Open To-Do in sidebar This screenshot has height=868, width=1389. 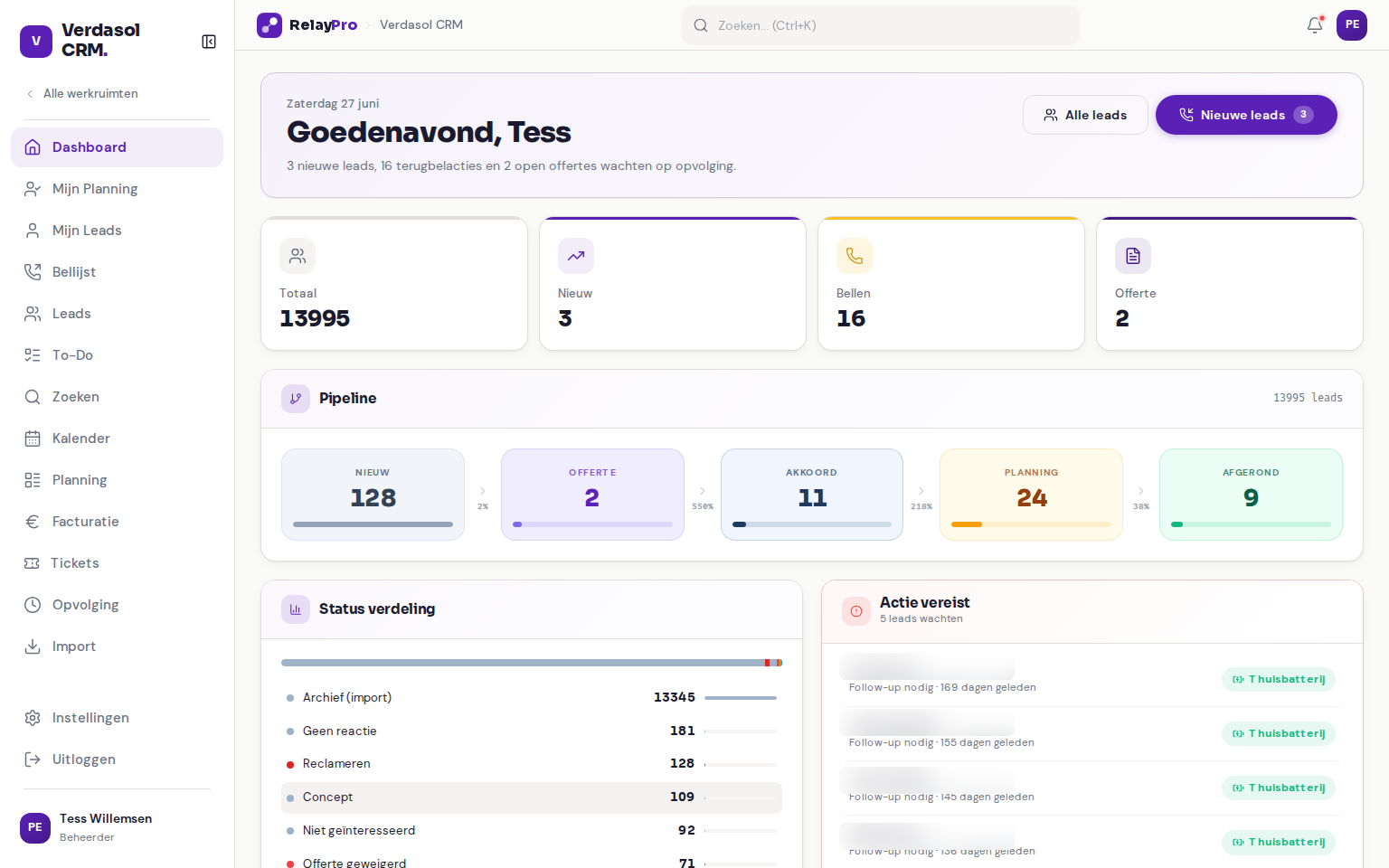tap(117, 355)
